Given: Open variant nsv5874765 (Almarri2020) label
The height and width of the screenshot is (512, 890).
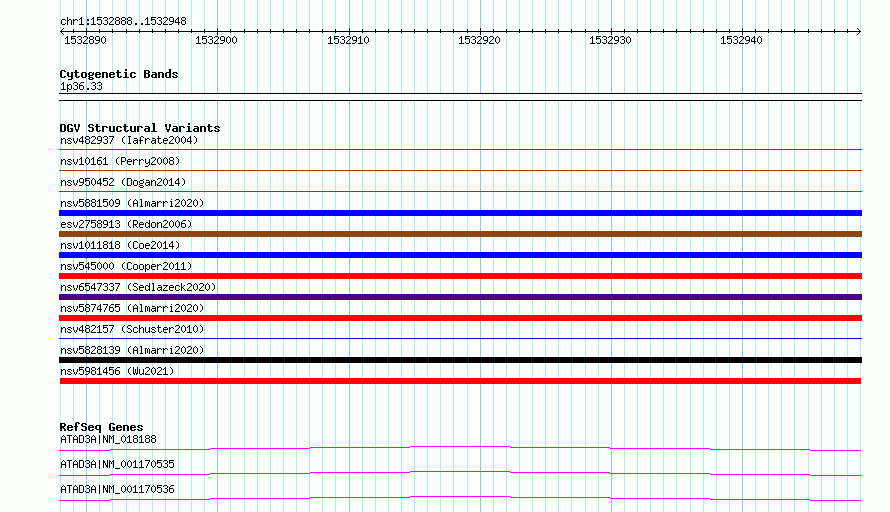Looking at the screenshot, I should tap(132, 308).
